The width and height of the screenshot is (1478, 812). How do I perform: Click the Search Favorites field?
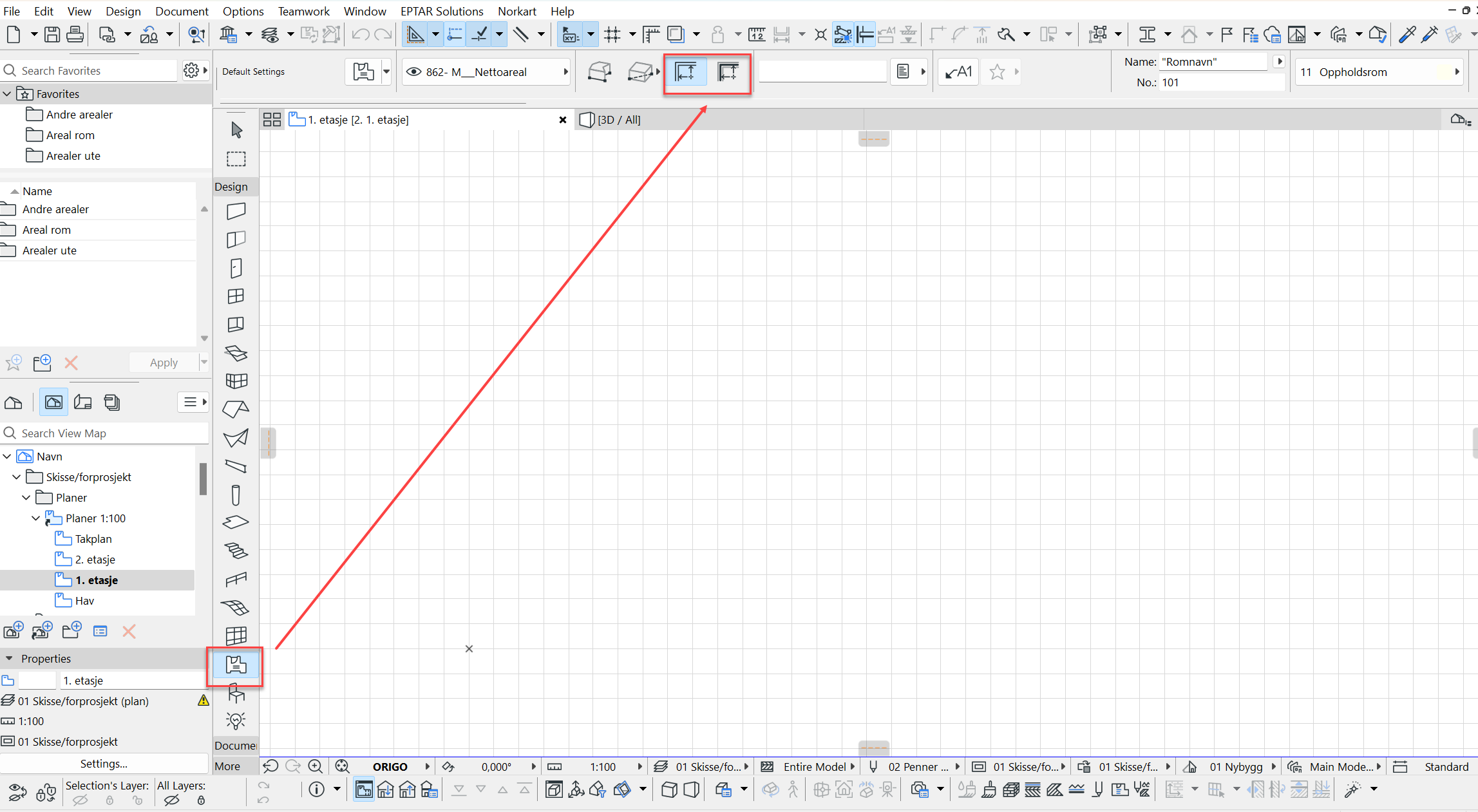[x=97, y=71]
